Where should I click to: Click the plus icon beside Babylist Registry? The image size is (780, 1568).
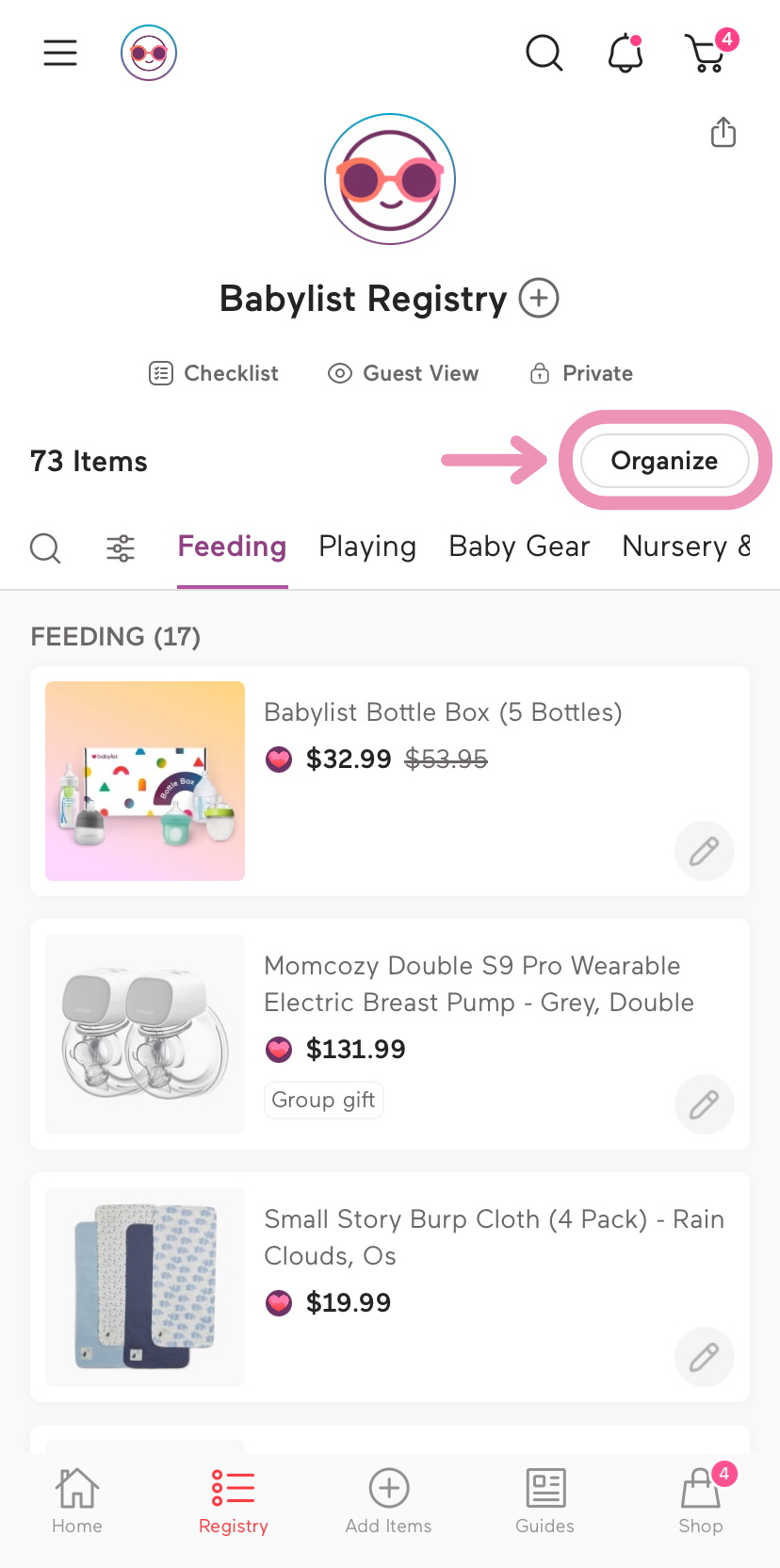(x=539, y=299)
